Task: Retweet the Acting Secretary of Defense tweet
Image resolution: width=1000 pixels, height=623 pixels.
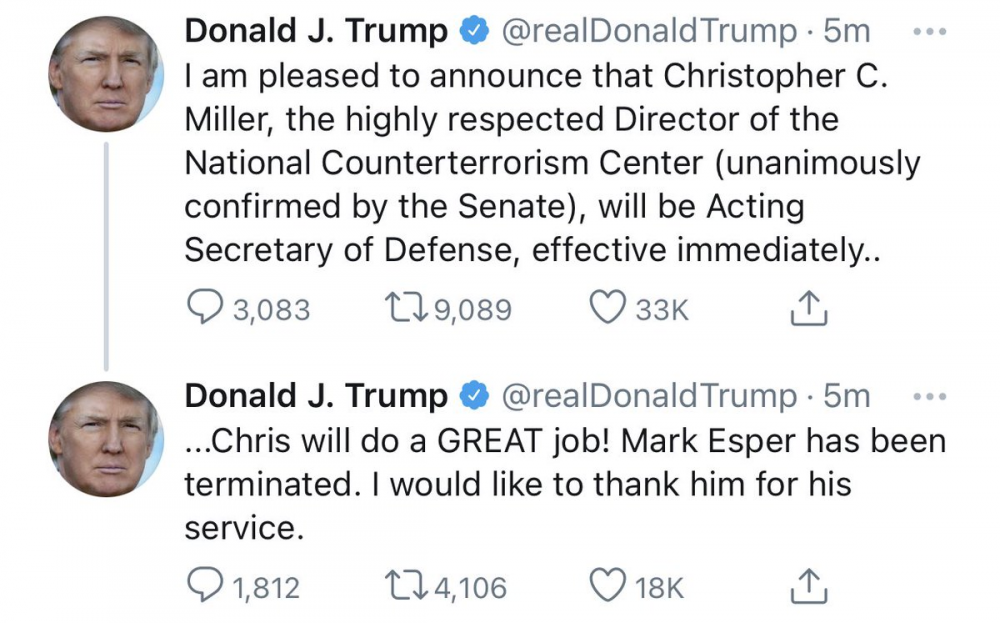Action: pos(405,310)
